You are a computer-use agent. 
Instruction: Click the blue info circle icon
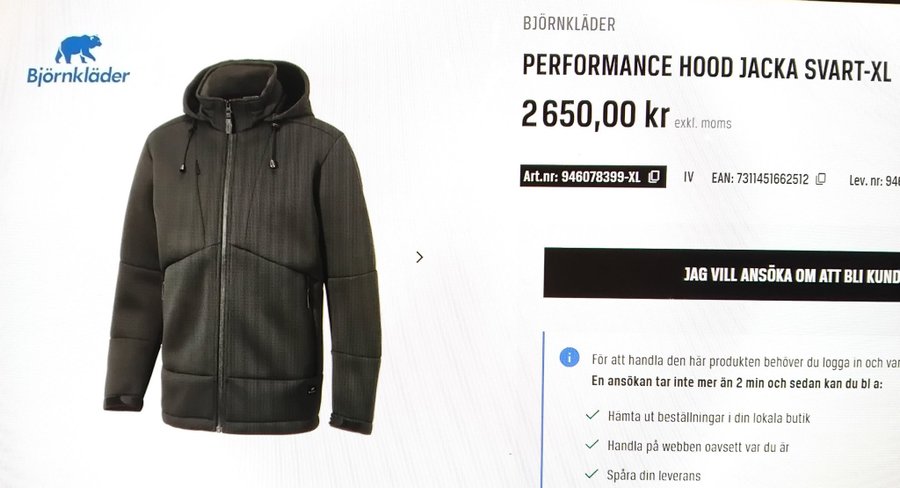569,358
